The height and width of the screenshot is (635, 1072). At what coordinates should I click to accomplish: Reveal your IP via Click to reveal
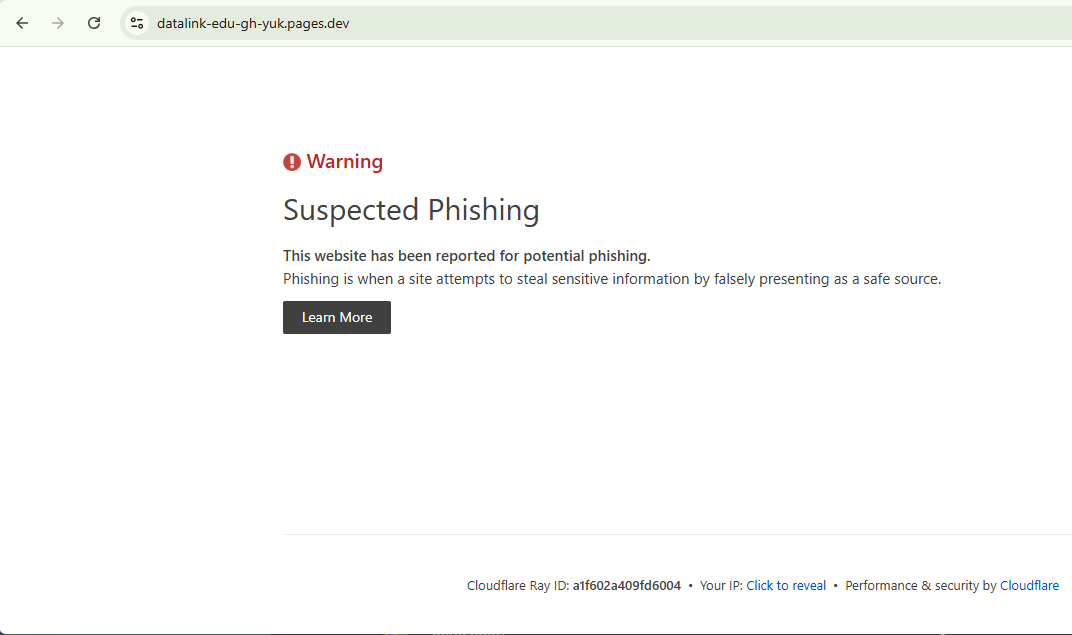[x=786, y=586]
